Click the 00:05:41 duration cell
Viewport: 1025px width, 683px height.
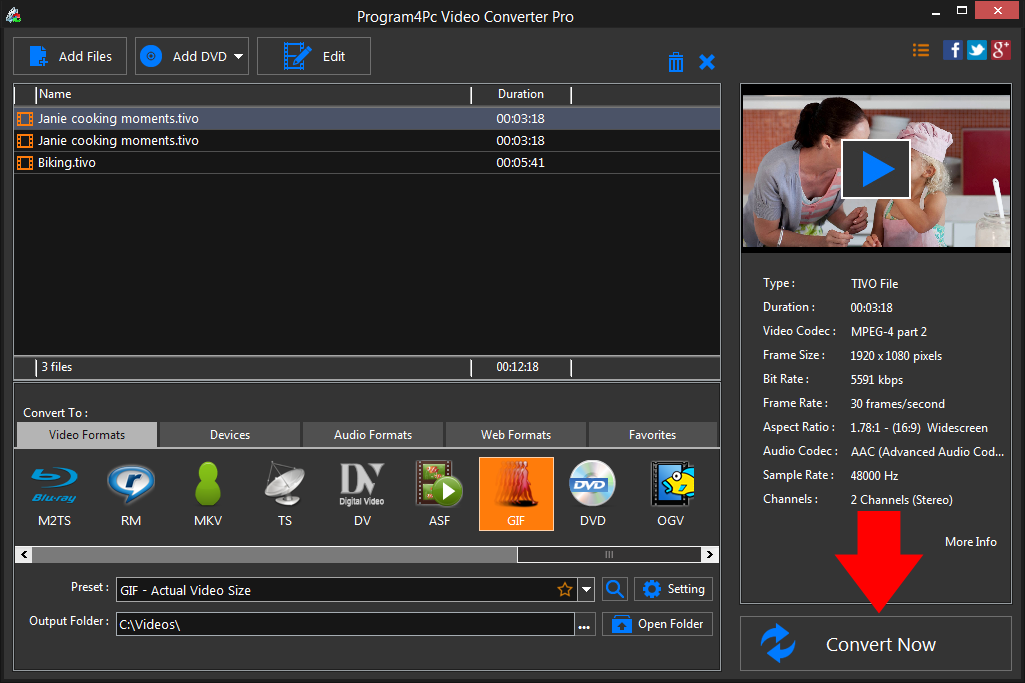pos(520,163)
